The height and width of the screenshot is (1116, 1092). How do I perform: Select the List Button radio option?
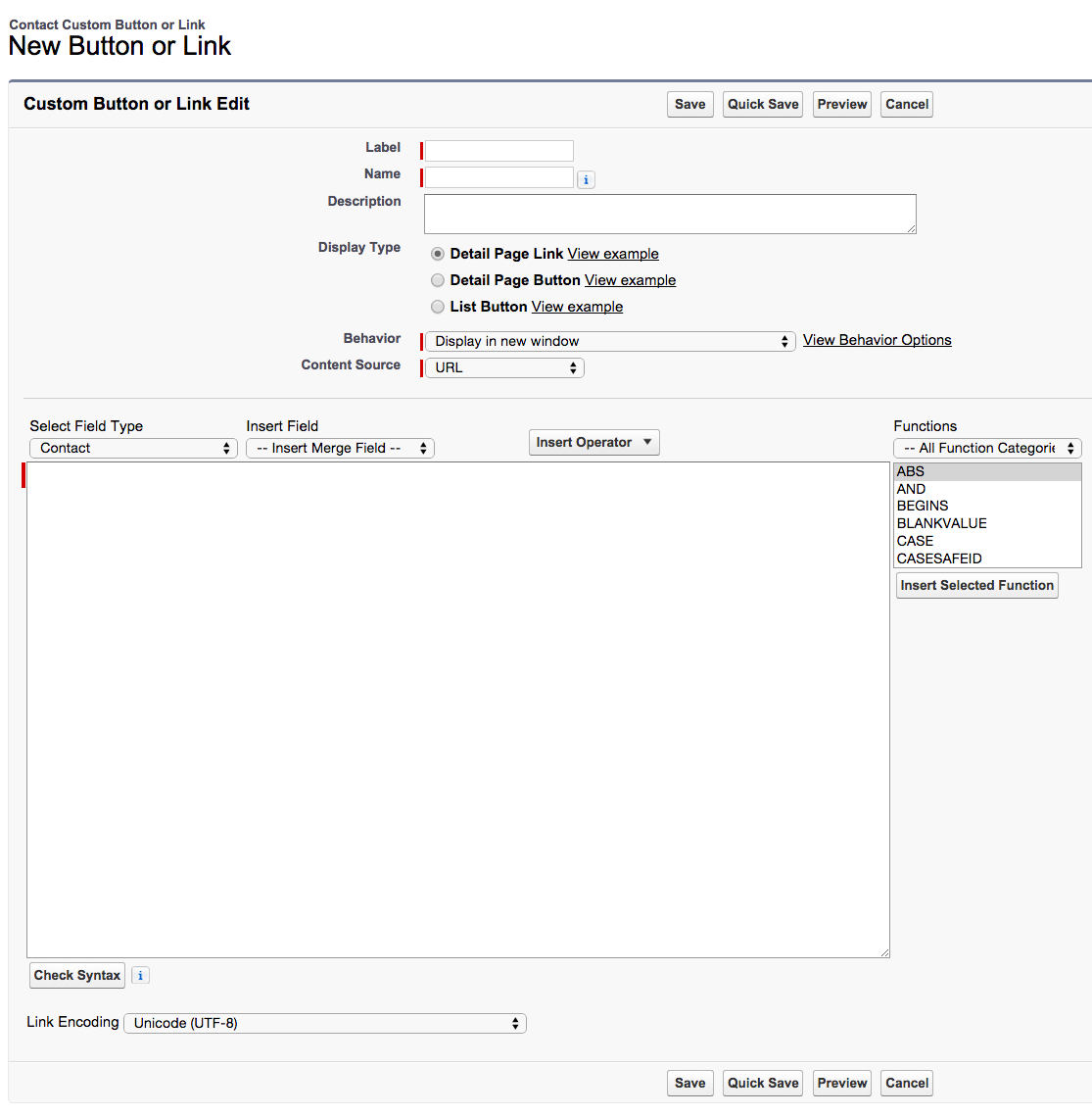point(438,307)
